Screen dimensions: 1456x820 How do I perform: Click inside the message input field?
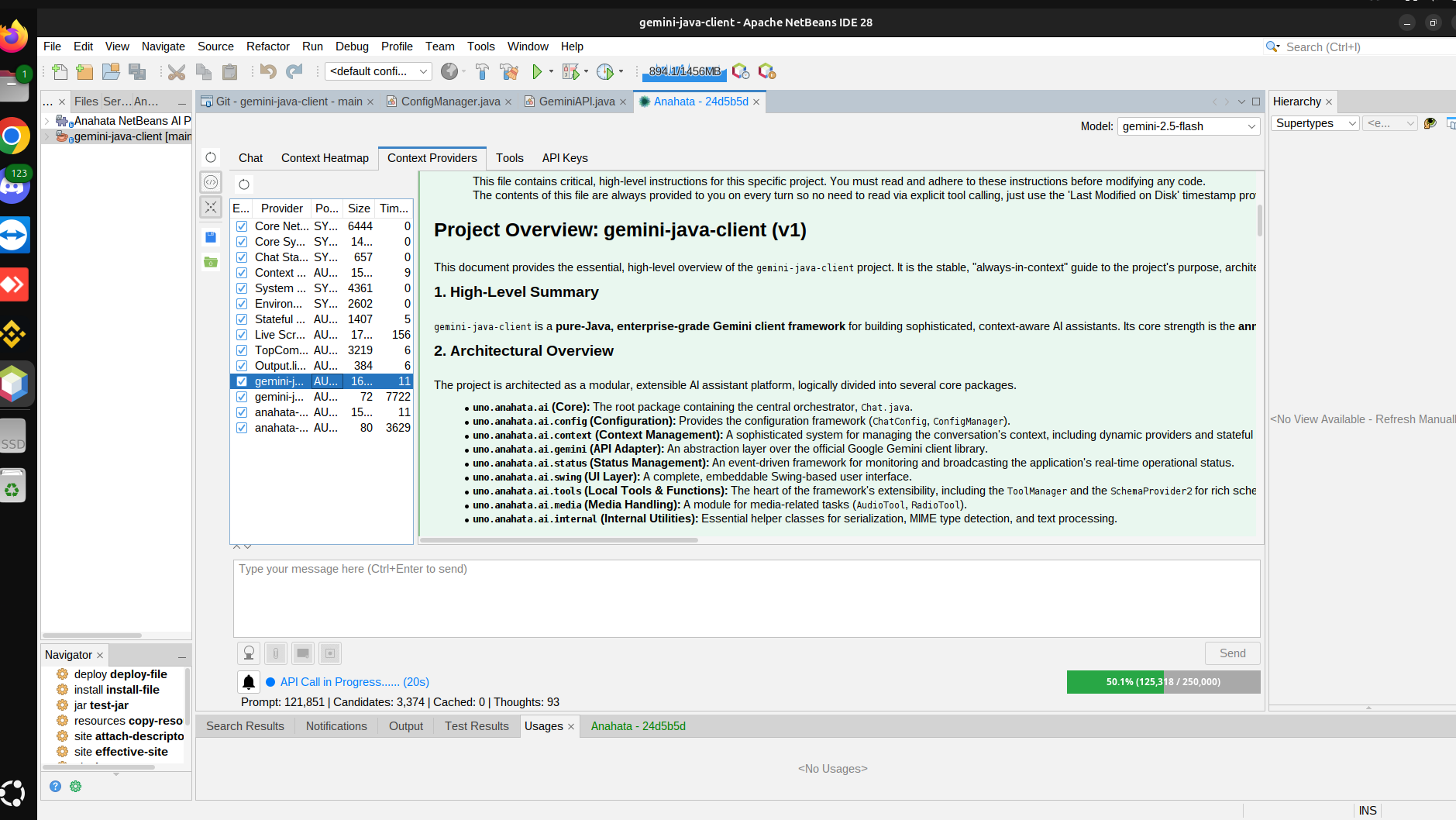(746, 599)
